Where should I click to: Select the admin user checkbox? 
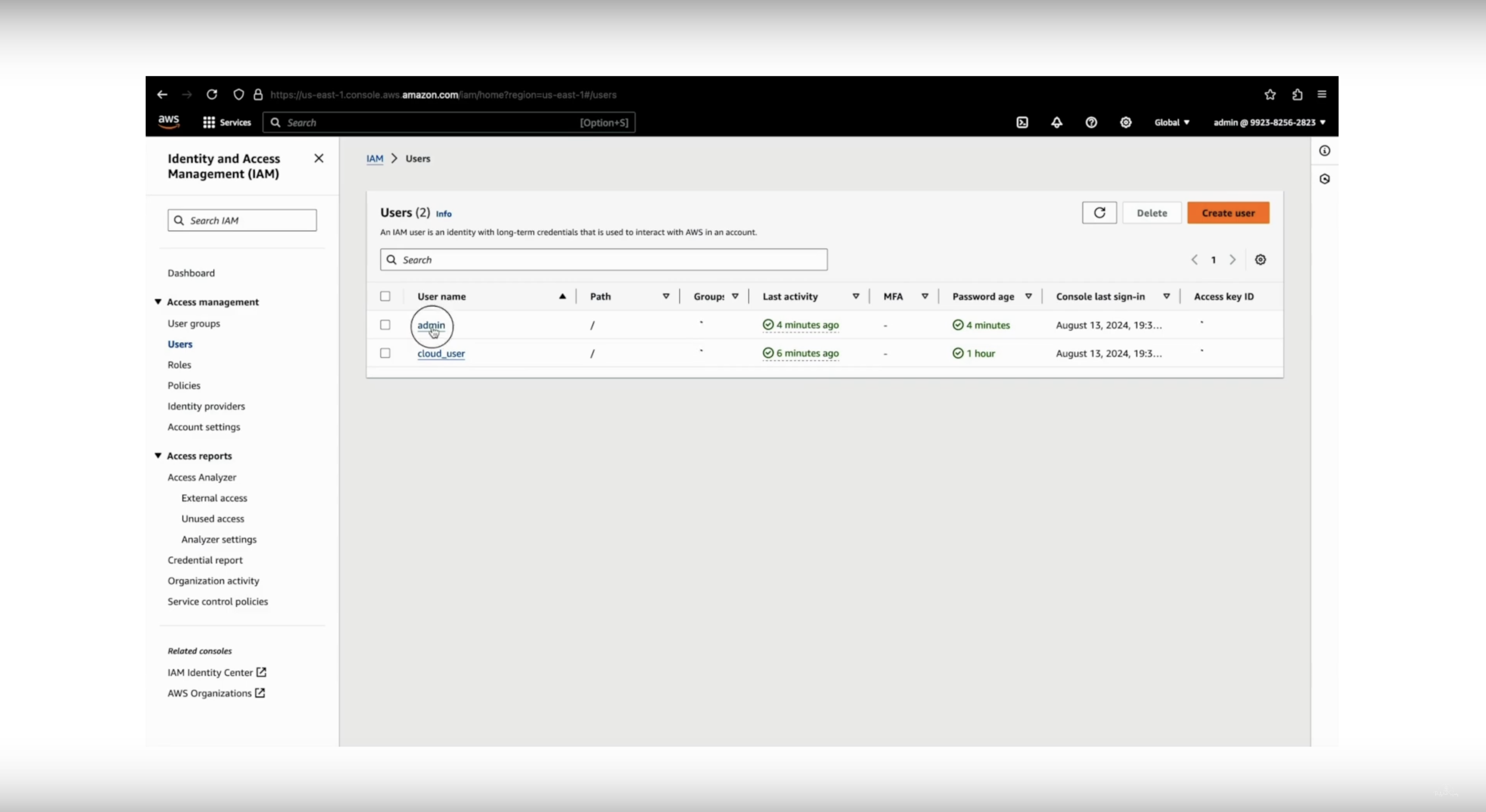point(386,325)
